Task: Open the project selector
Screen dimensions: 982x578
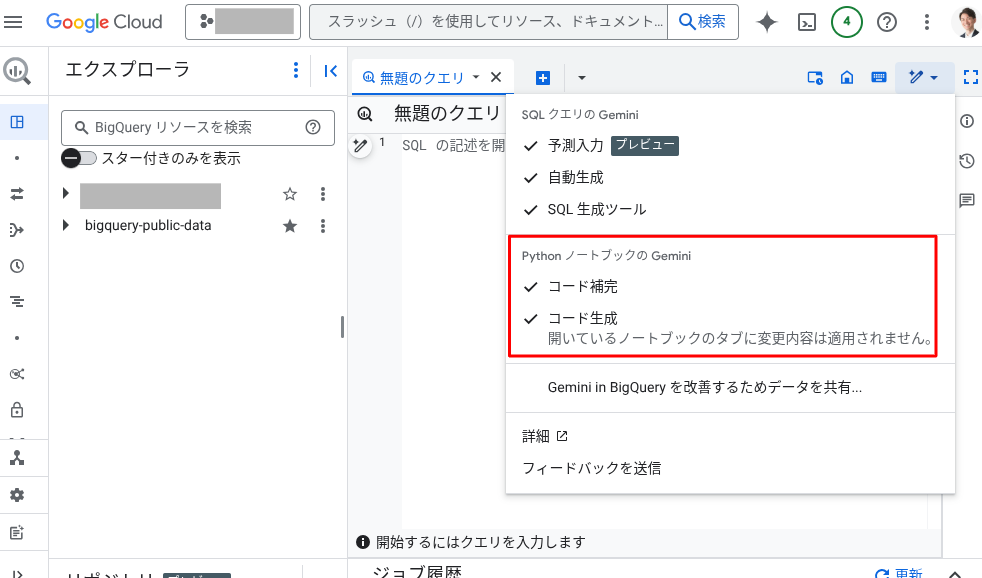Action: [243, 22]
